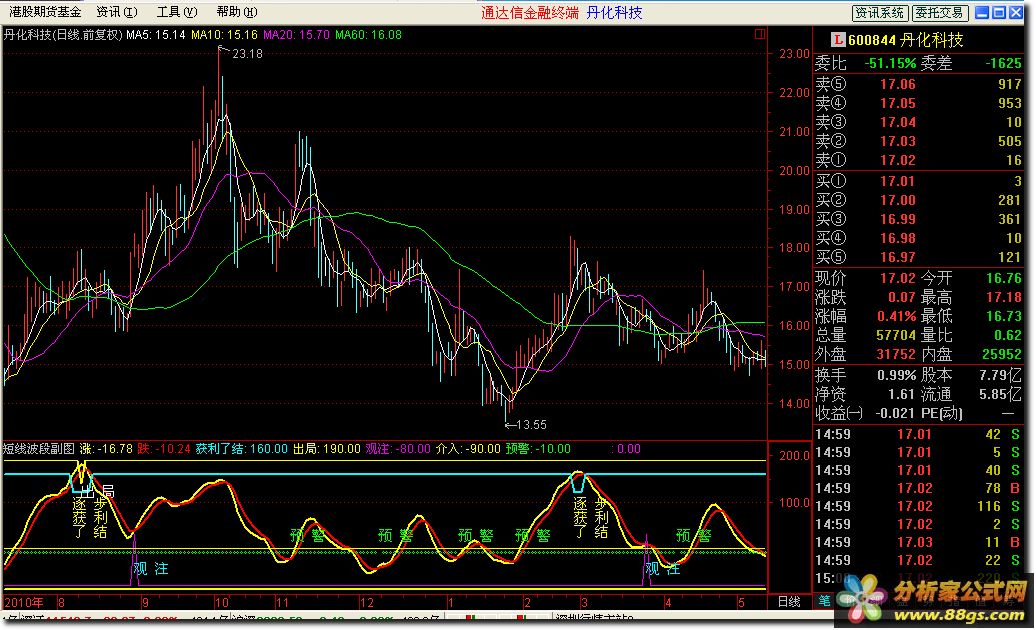Minimize the 通达信 window

click(x=982, y=13)
